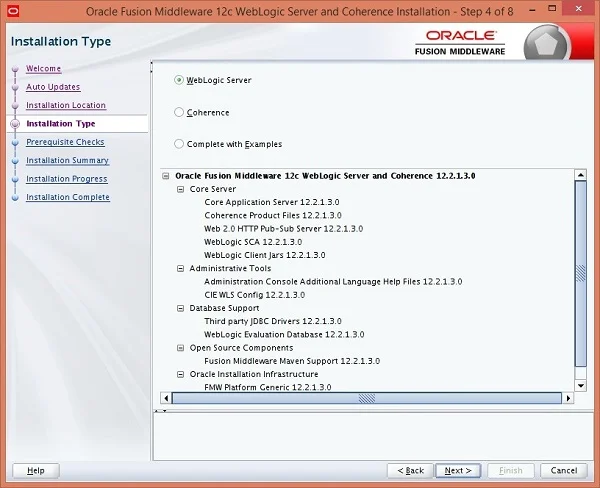This screenshot has width=600, height=488.
Task: Minimize the installer window
Action: [532, 10]
